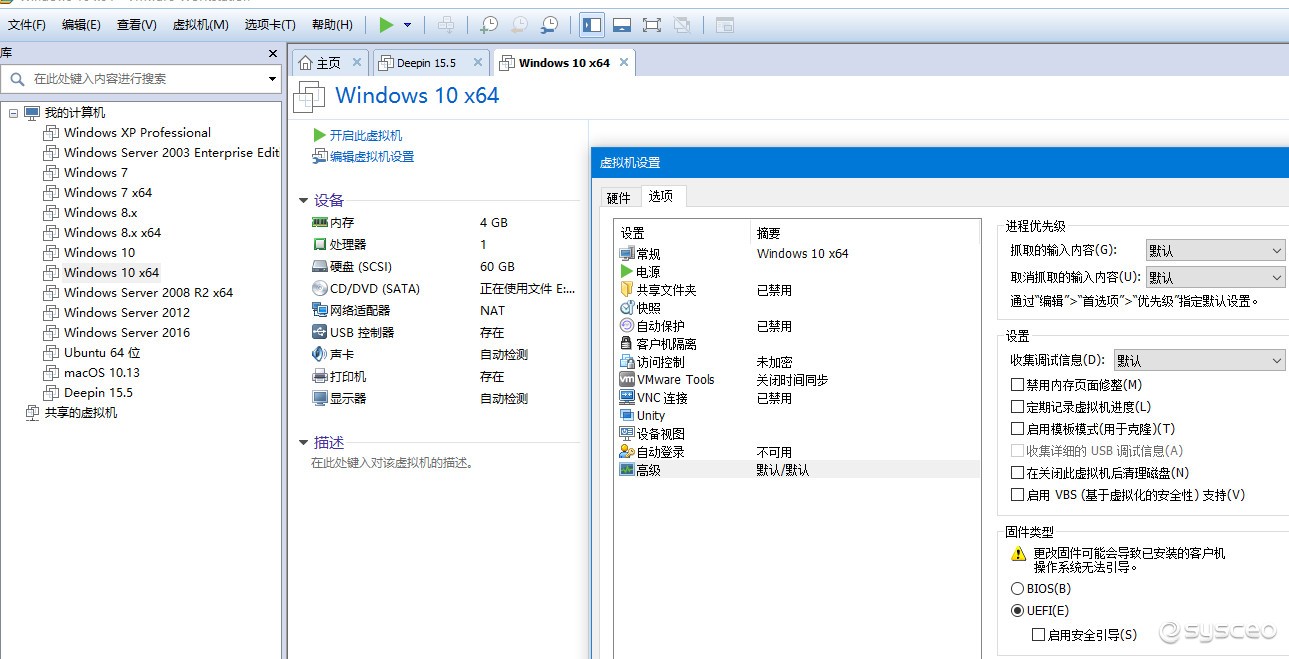This screenshot has width=1289, height=659.
Task: Click the 网络适配器 device icon
Action: click(x=320, y=311)
